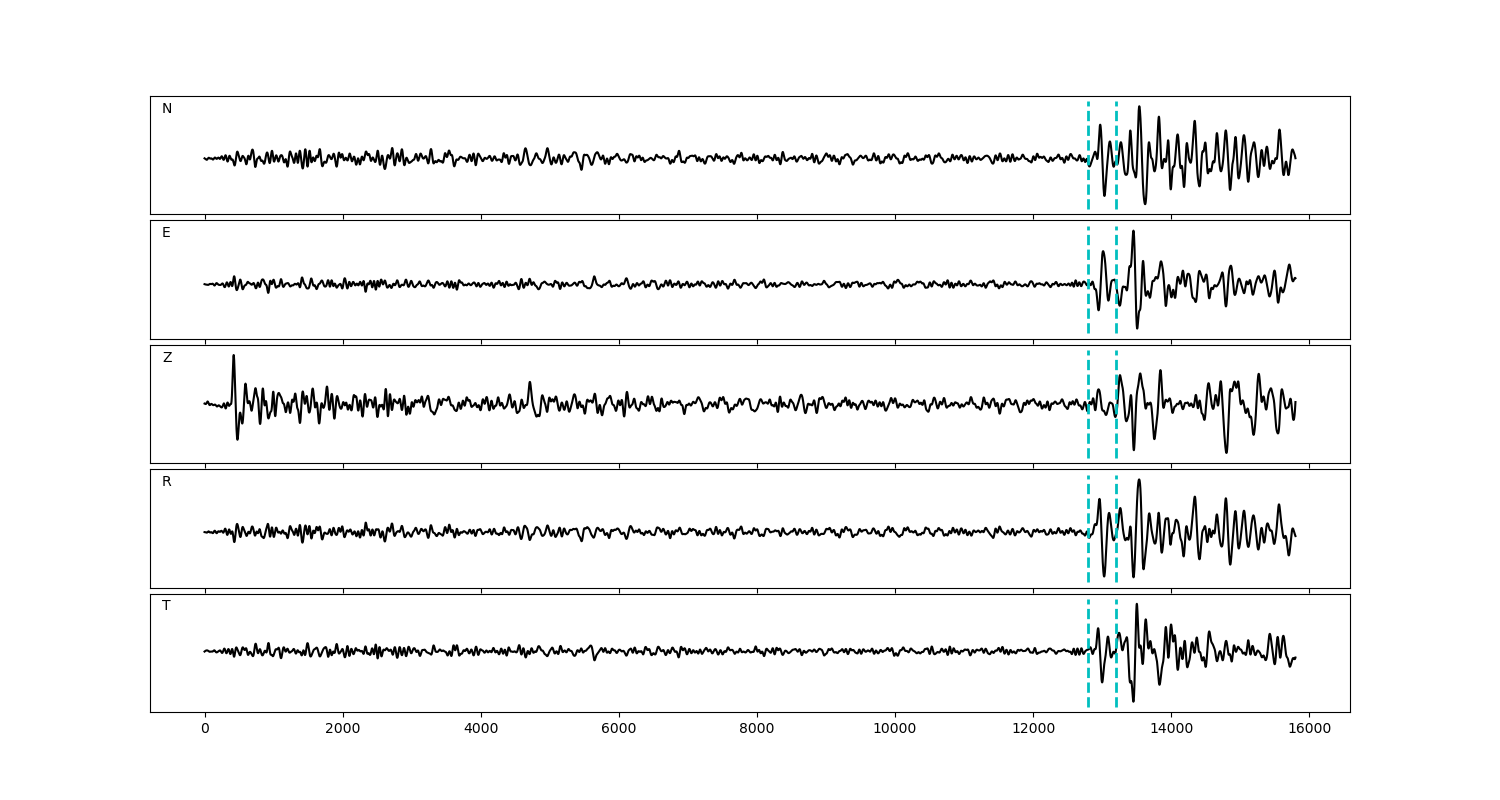
Task: Click the 12000 x-axis tick label
Action: coord(1033,729)
